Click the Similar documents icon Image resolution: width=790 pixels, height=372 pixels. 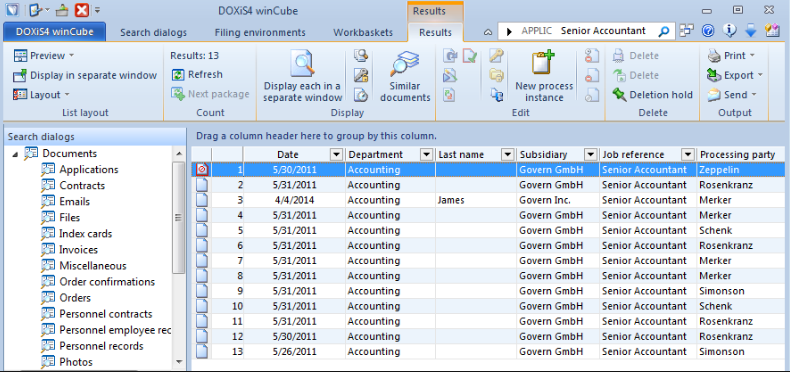click(405, 64)
